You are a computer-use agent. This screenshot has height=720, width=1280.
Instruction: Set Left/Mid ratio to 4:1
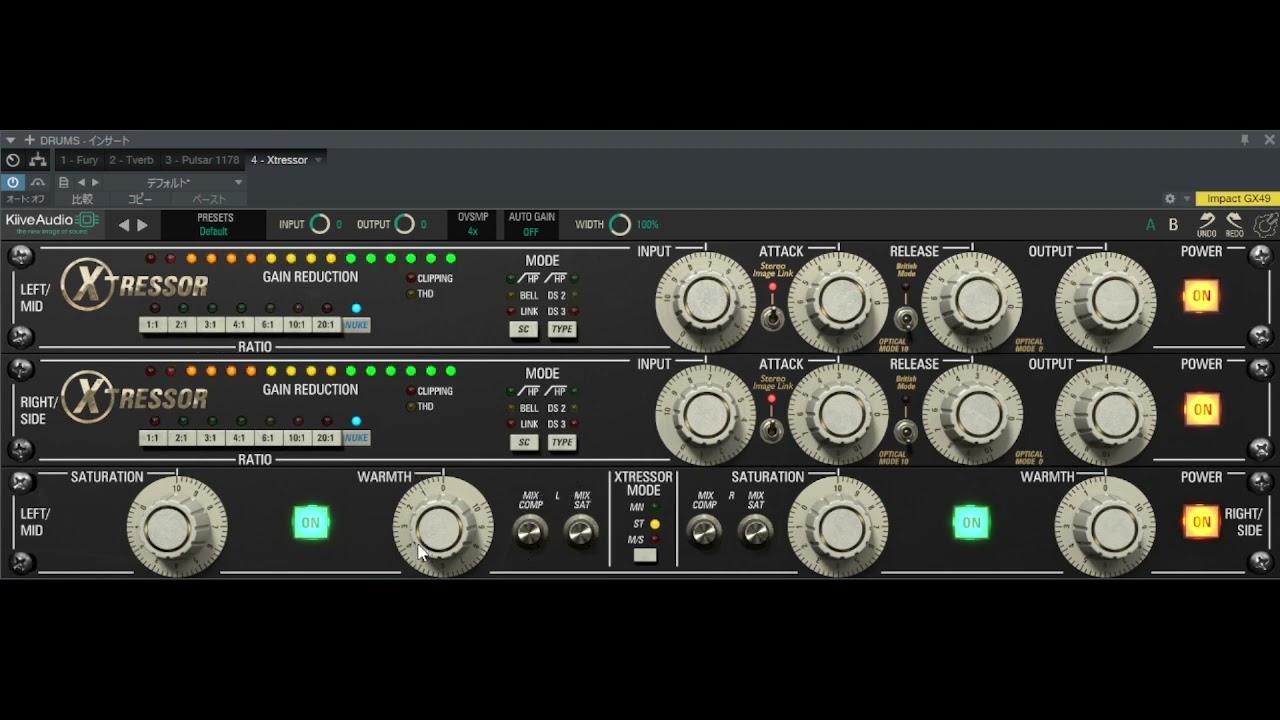239,325
